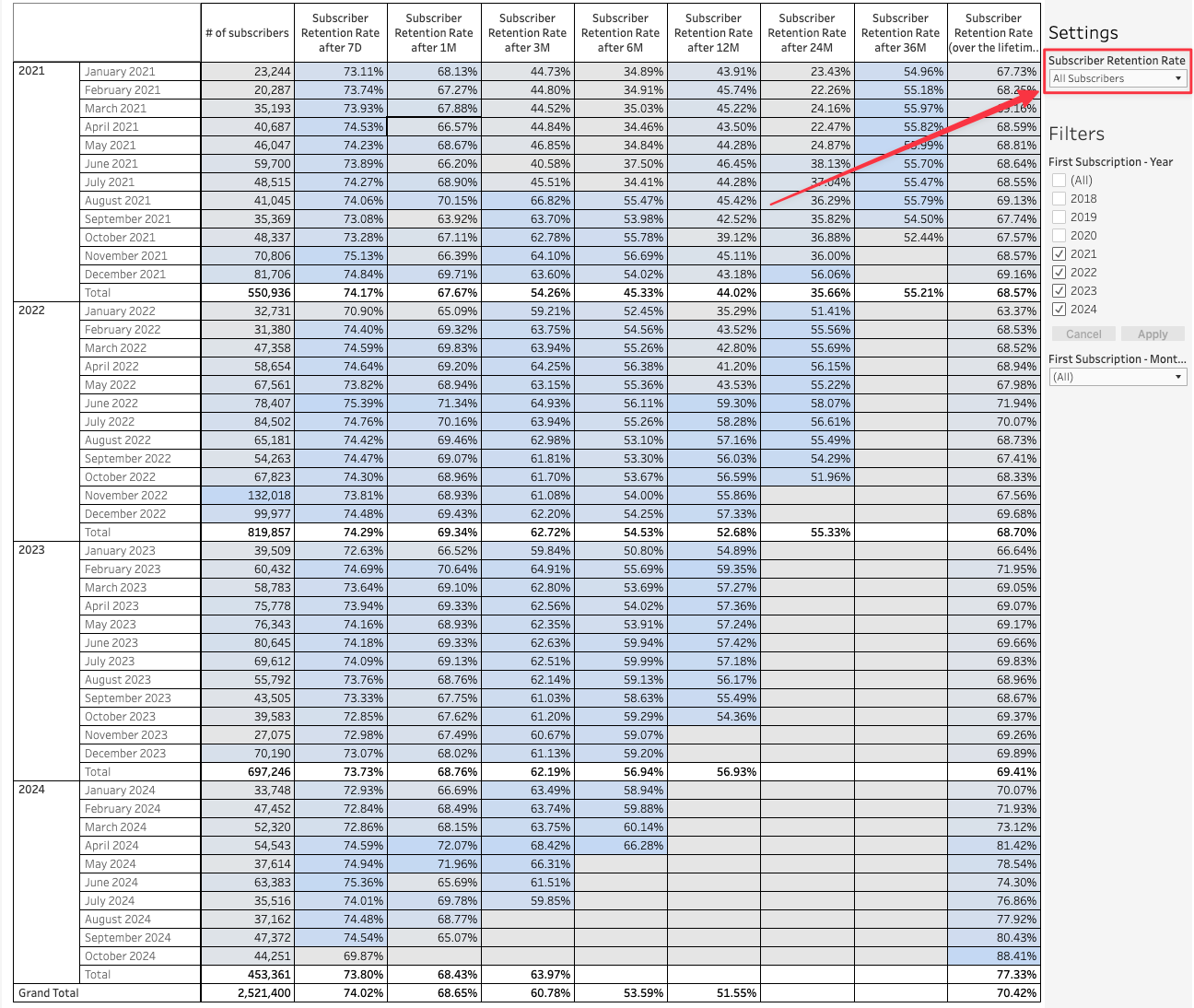Click the 2024 year row label
The height and width of the screenshot is (1008, 1194).
(x=32, y=790)
